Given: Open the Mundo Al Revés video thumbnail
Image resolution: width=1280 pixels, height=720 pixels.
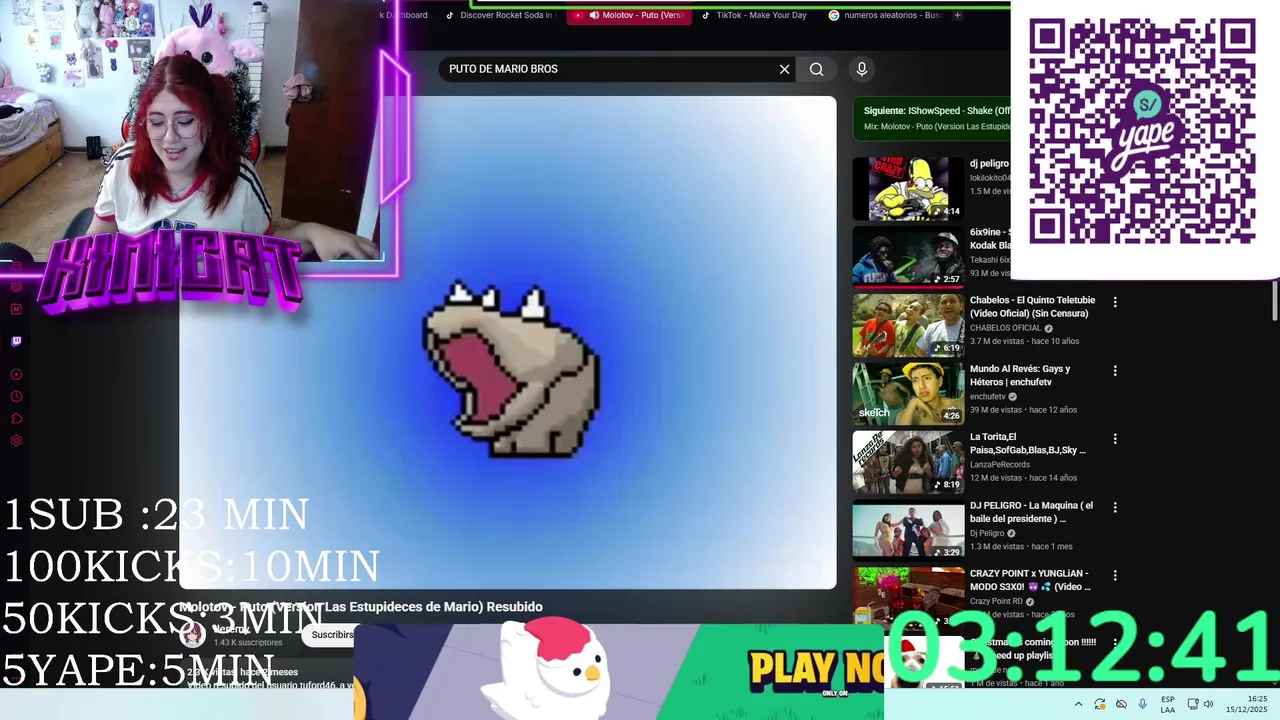Looking at the screenshot, I should click(908, 393).
